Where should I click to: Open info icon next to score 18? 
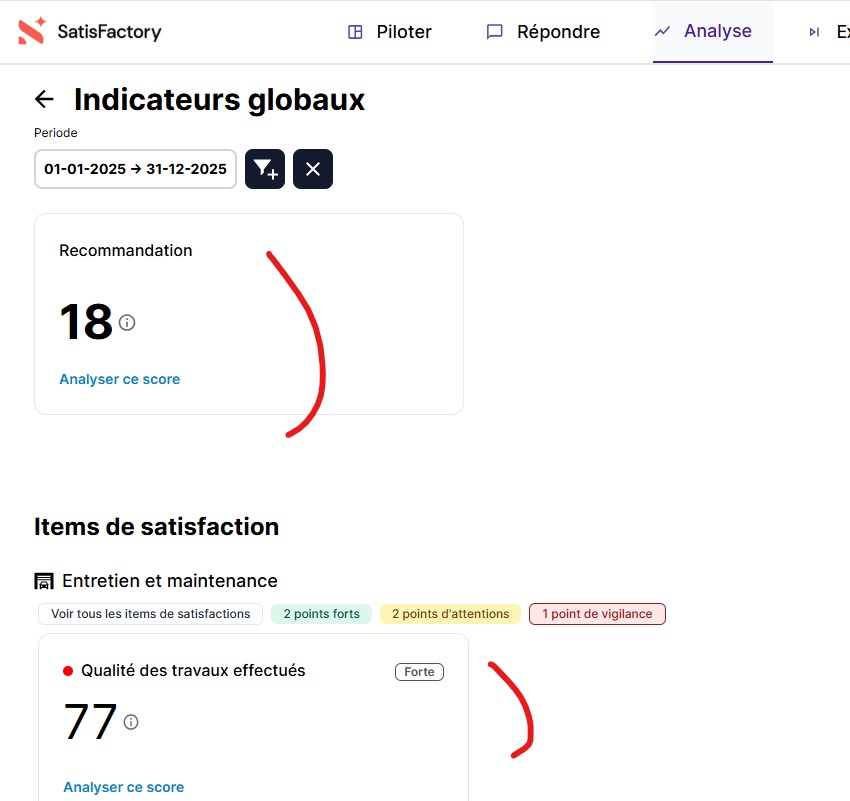tap(127, 322)
